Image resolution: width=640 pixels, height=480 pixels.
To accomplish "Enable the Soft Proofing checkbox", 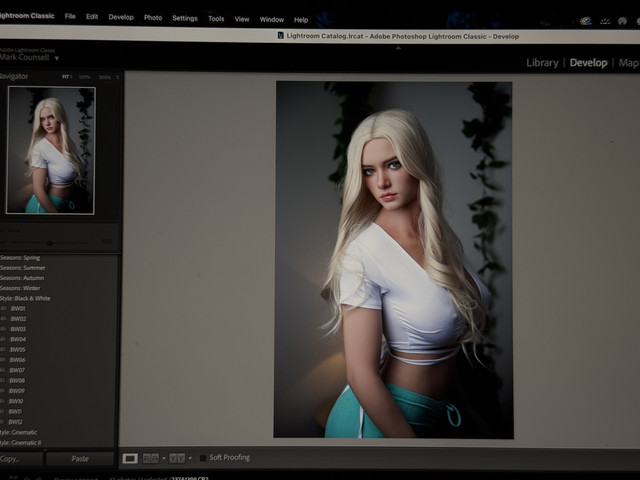I will point(203,458).
